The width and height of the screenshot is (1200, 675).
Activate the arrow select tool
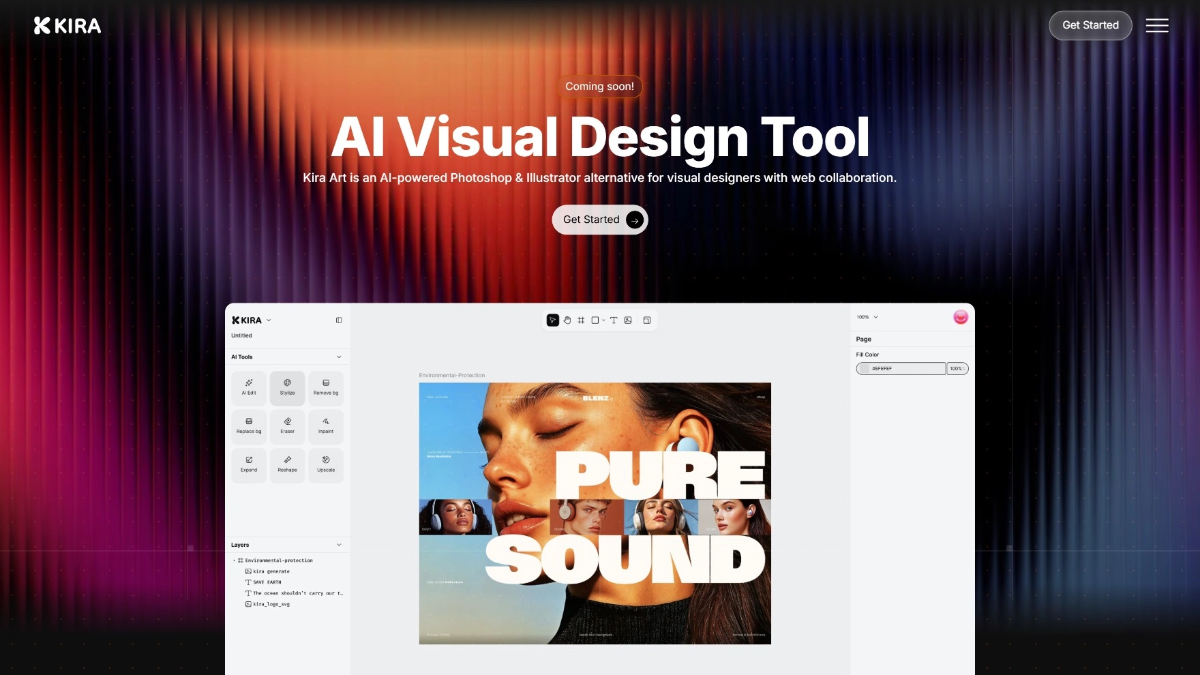point(553,320)
